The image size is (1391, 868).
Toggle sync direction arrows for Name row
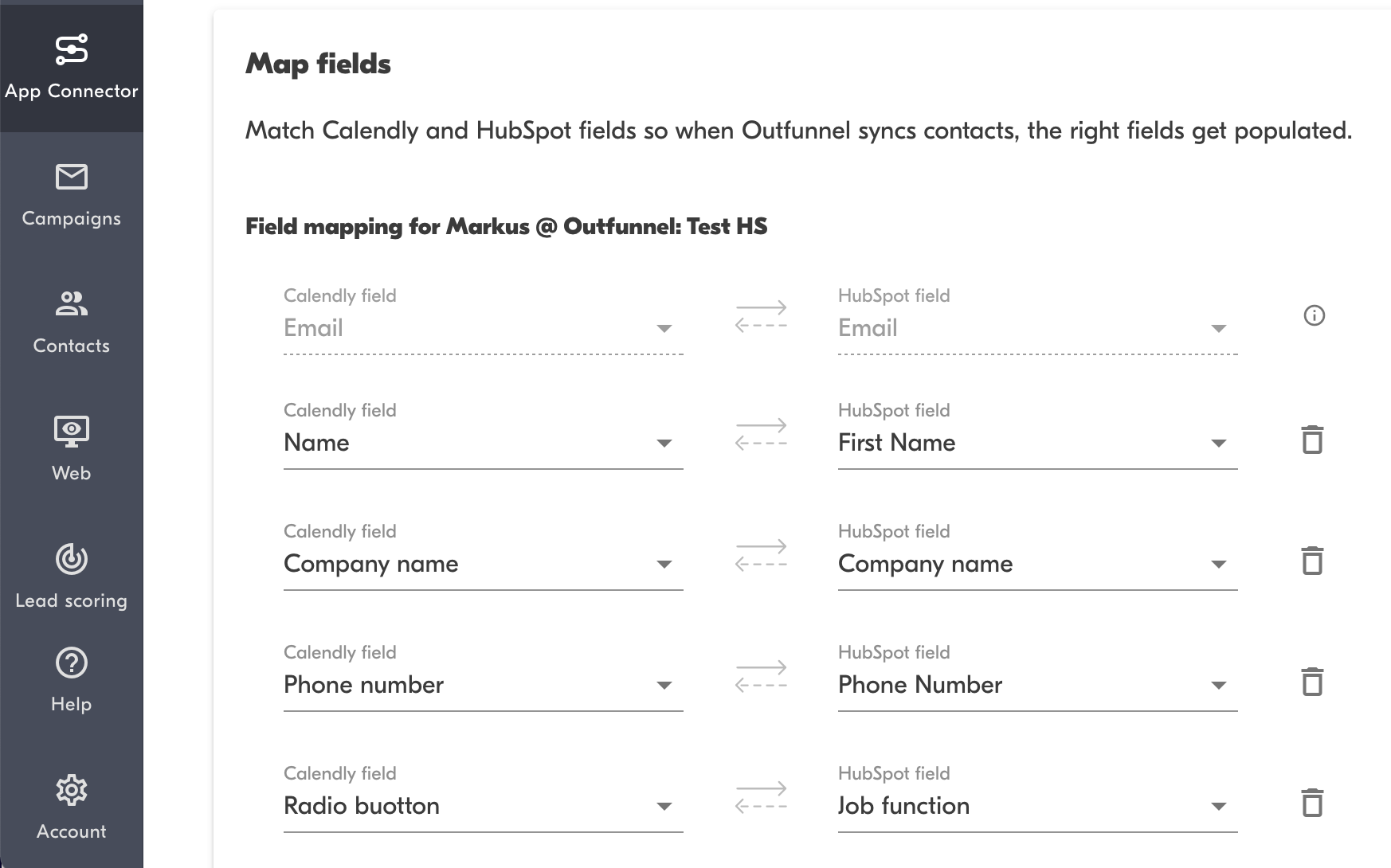[x=761, y=434]
